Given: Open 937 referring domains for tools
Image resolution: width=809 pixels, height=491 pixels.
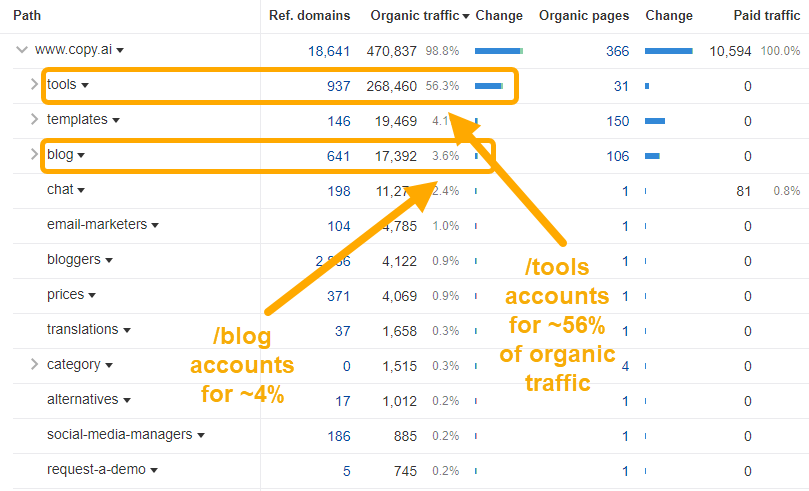Looking at the screenshot, I should (338, 86).
